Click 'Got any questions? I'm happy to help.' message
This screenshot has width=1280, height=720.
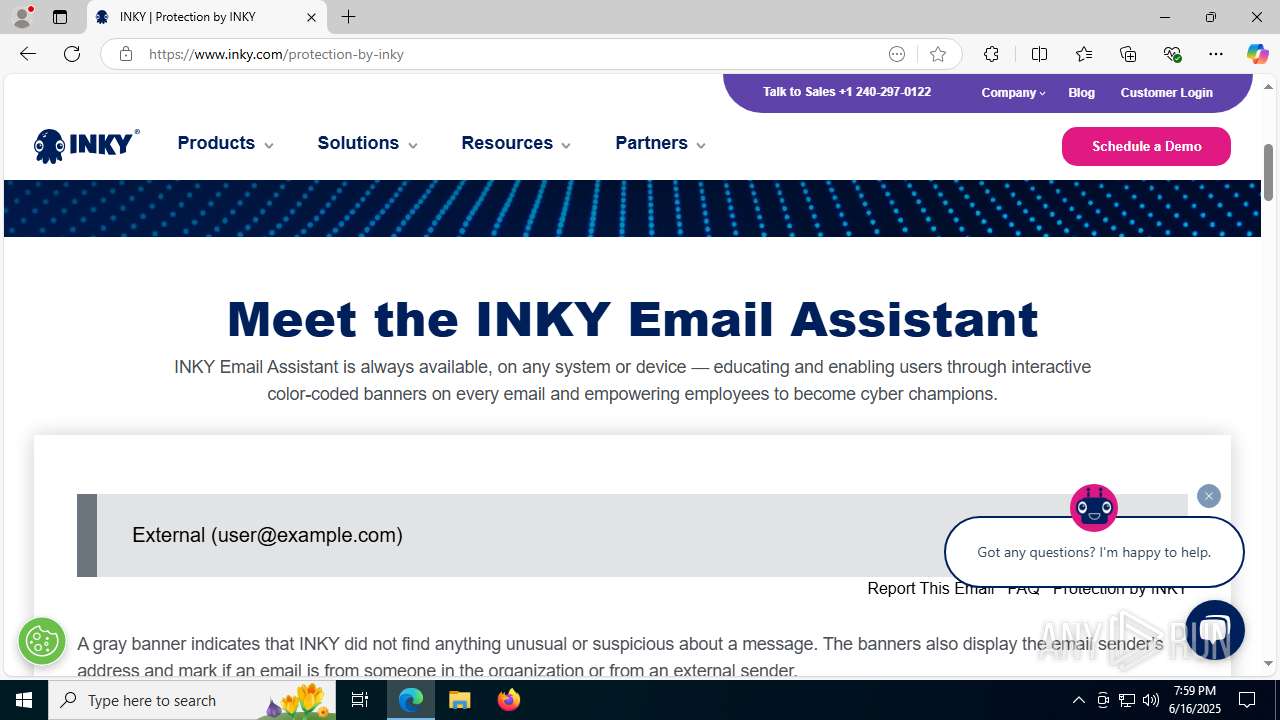[x=1094, y=552]
